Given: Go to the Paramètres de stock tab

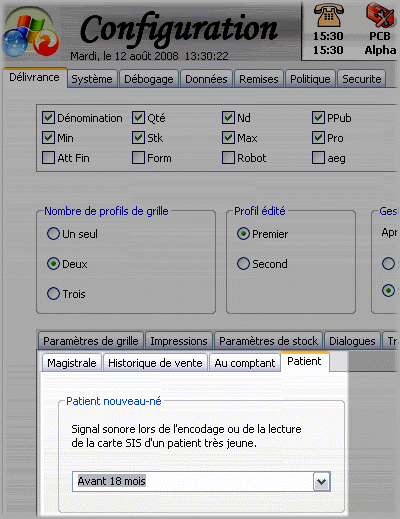Looking at the screenshot, I should (268, 341).
